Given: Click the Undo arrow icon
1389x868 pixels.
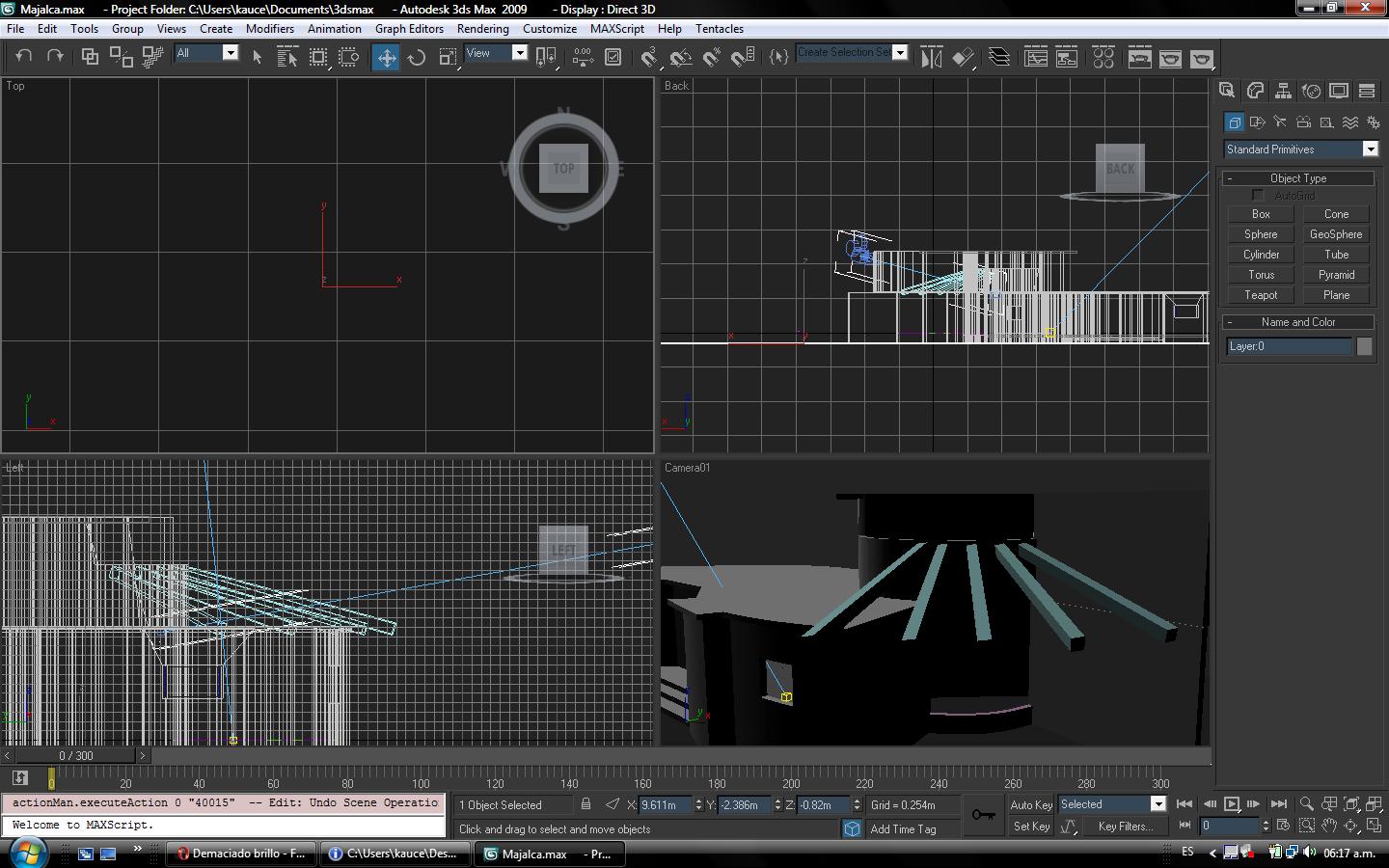Looking at the screenshot, I should pyautogui.click(x=24, y=56).
